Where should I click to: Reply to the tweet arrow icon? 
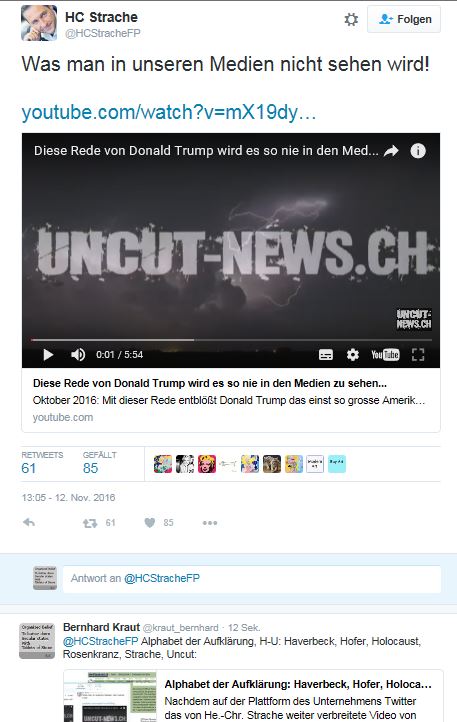point(29,523)
